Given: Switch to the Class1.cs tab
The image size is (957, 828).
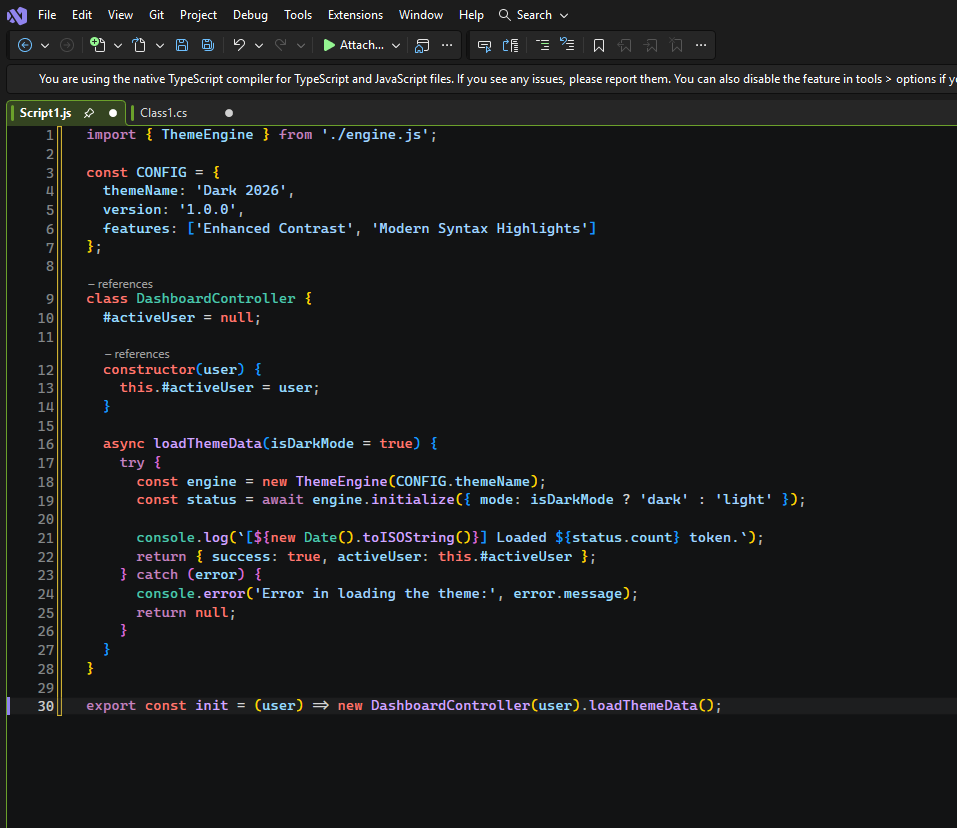Looking at the screenshot, I should coord(164,113).
